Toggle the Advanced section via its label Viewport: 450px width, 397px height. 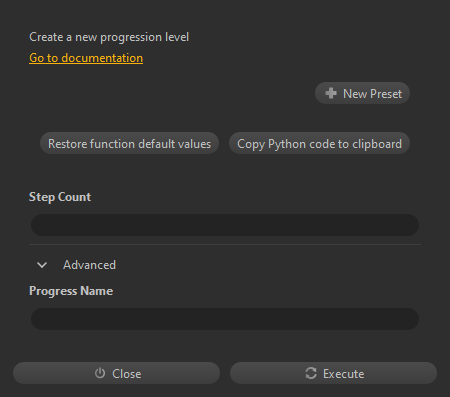(89, 265)
